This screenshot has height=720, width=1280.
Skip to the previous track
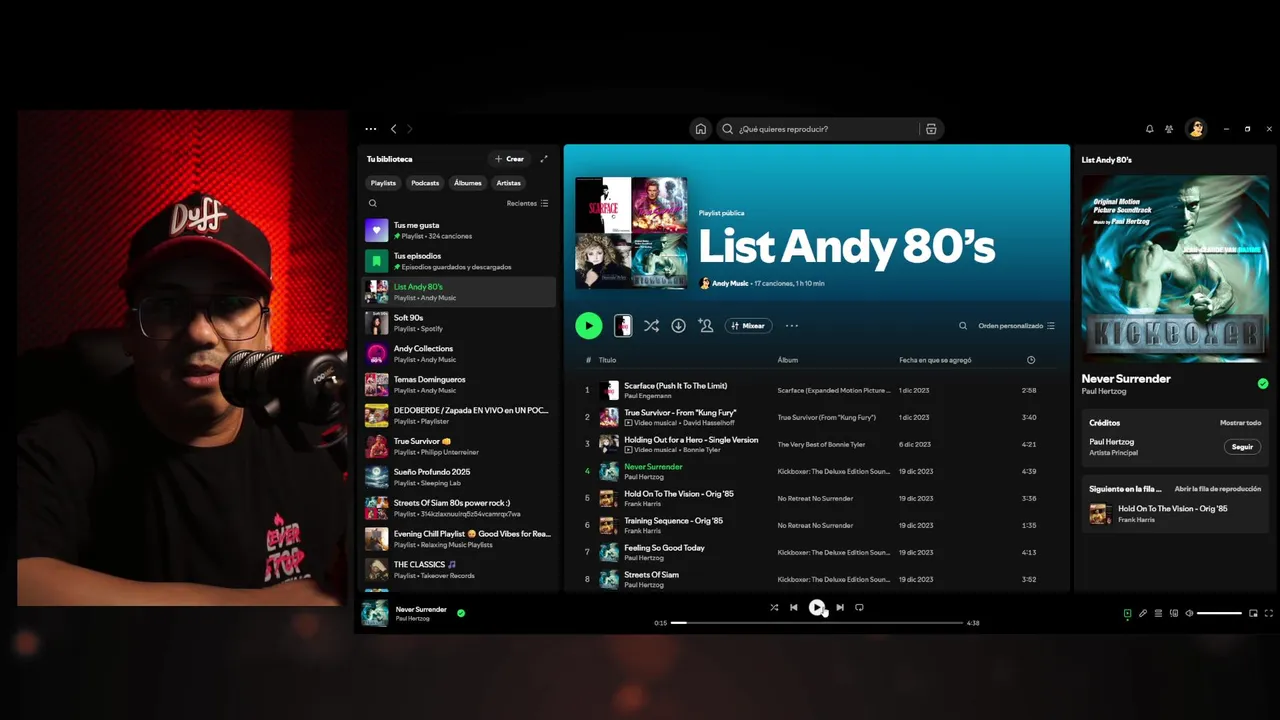tap(794, 607)
